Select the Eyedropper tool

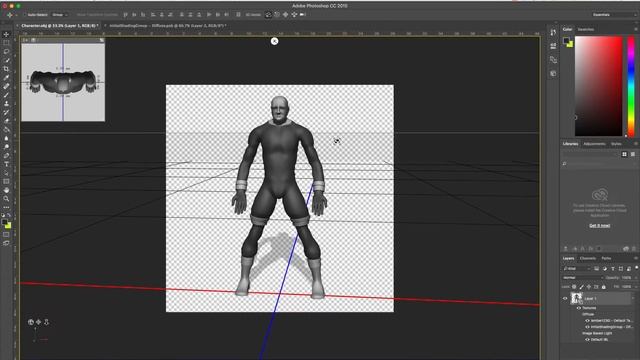[x=6, y=78]
